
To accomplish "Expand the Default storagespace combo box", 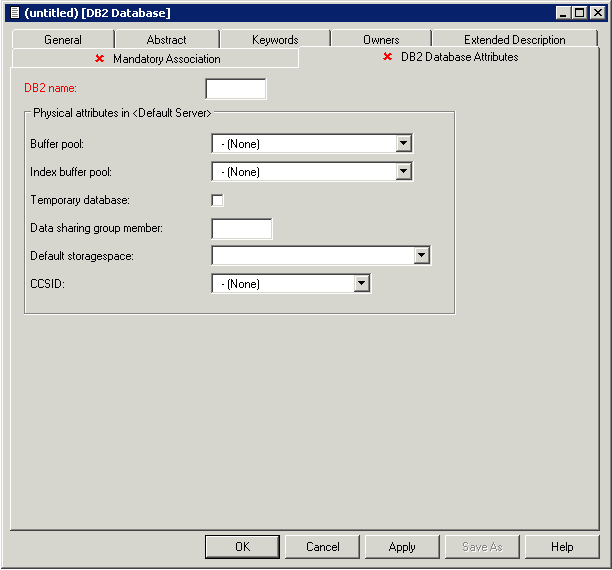I will pos(421,256).
